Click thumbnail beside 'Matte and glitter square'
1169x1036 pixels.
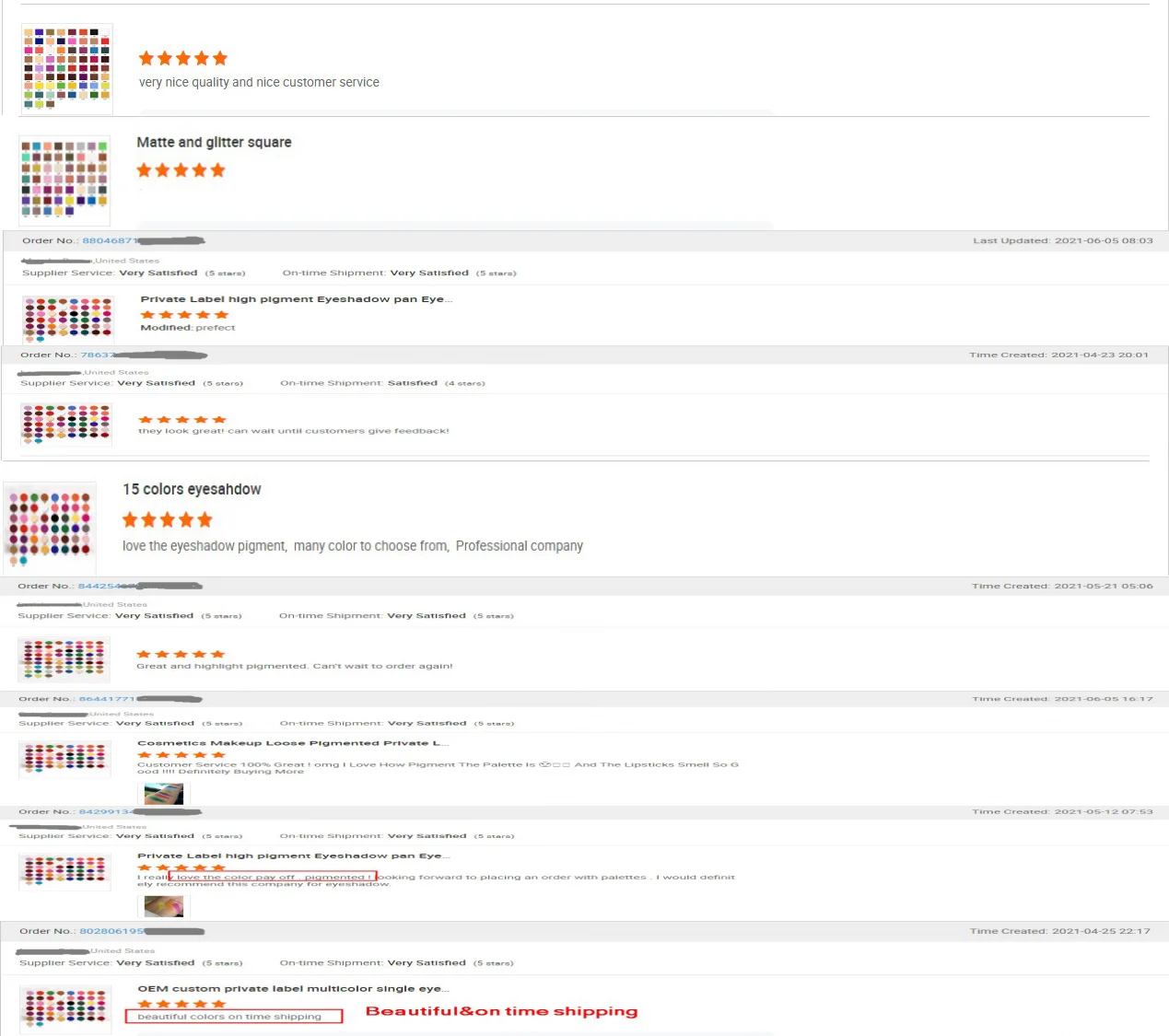pos(64,180)
